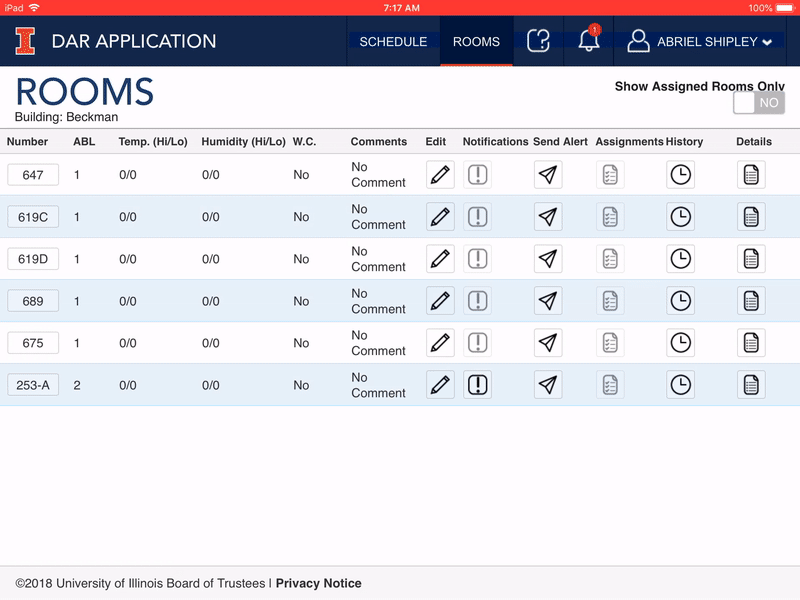The image size is (800, 600).
Task: Select the Rooms tab
Action: [x=476, y=41]
